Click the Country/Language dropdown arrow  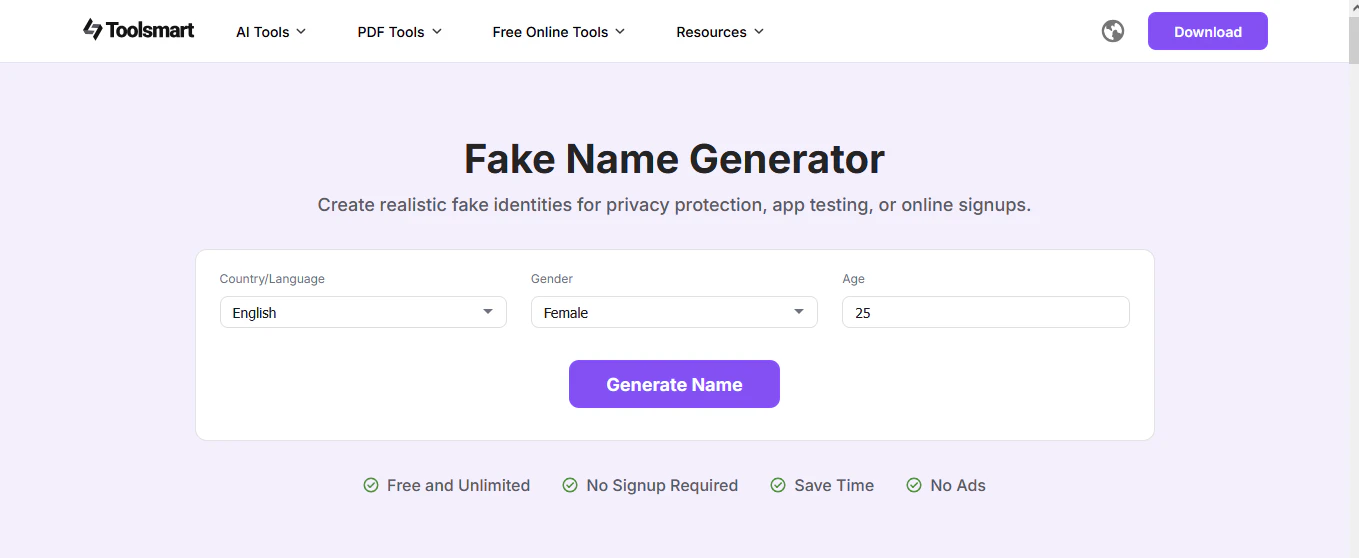point(488,312)
